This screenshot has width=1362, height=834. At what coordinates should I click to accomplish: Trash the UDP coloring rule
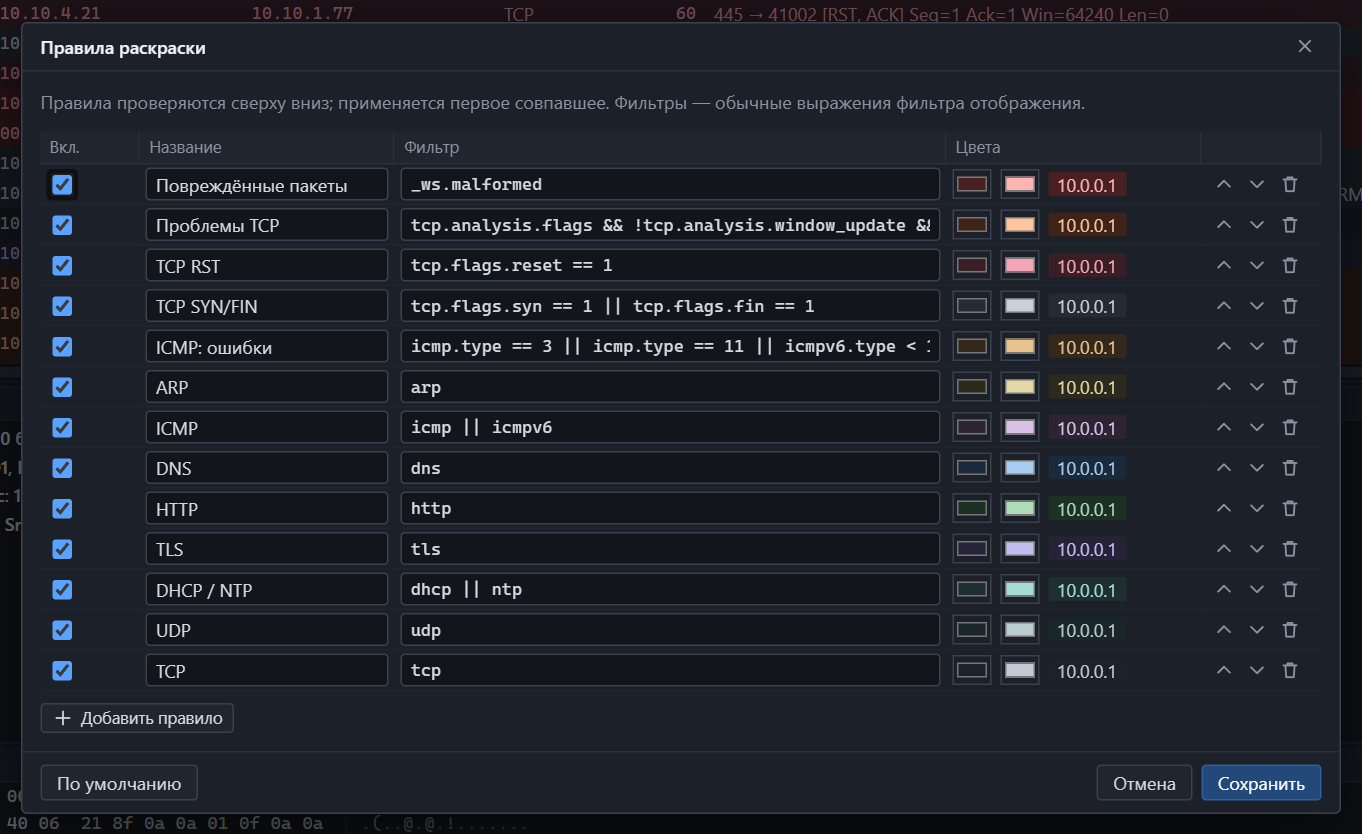(x=1290, y=630)
